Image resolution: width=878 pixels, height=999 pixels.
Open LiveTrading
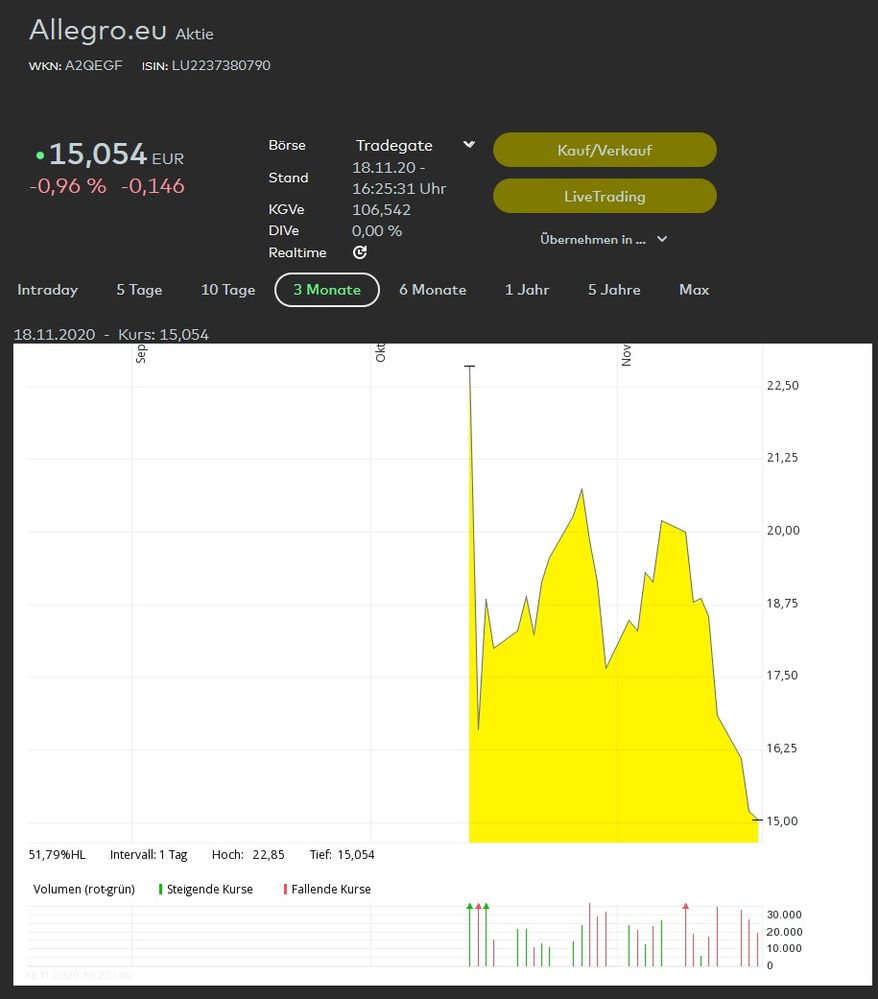point(604,197)
